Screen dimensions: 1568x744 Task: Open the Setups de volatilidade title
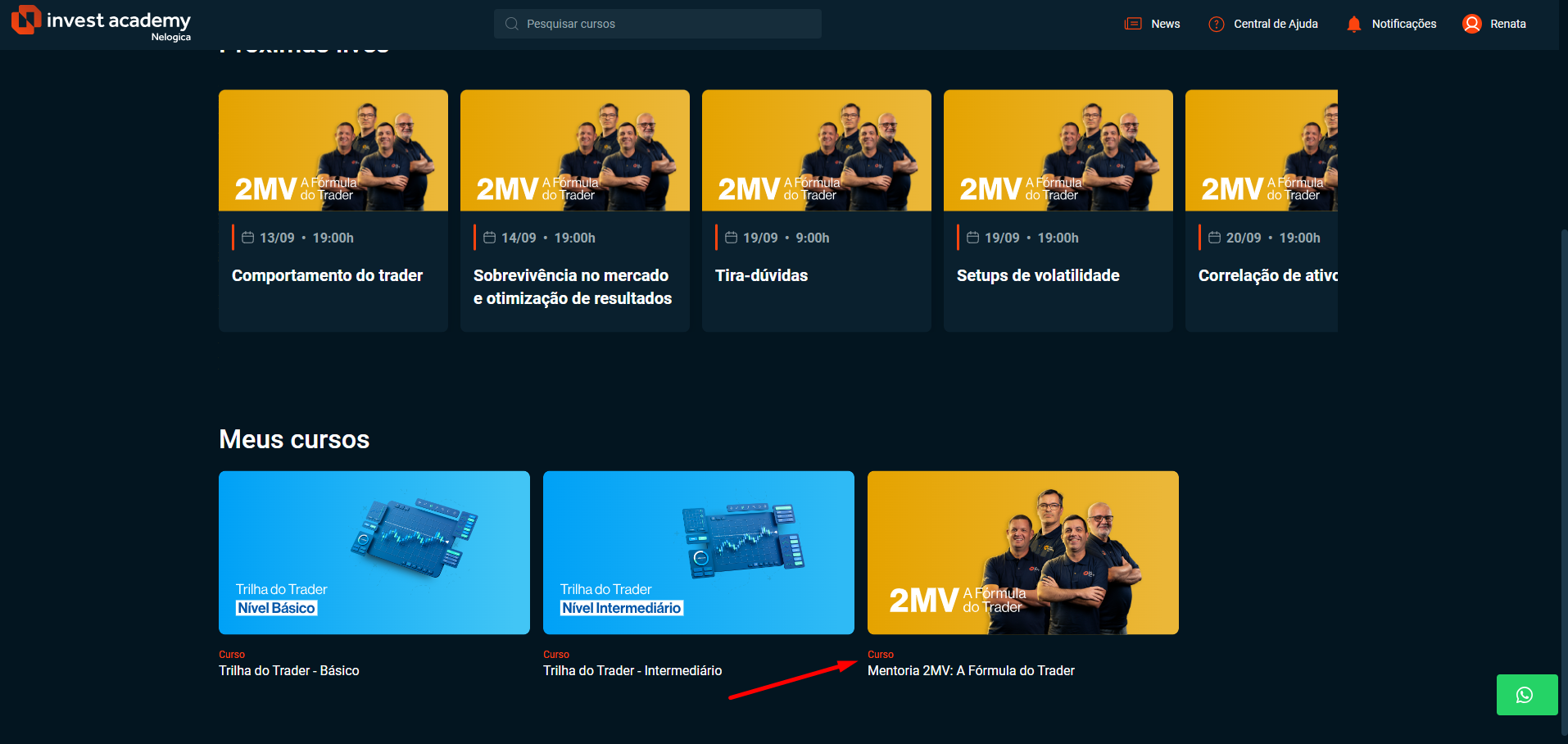pos(1038,275)
